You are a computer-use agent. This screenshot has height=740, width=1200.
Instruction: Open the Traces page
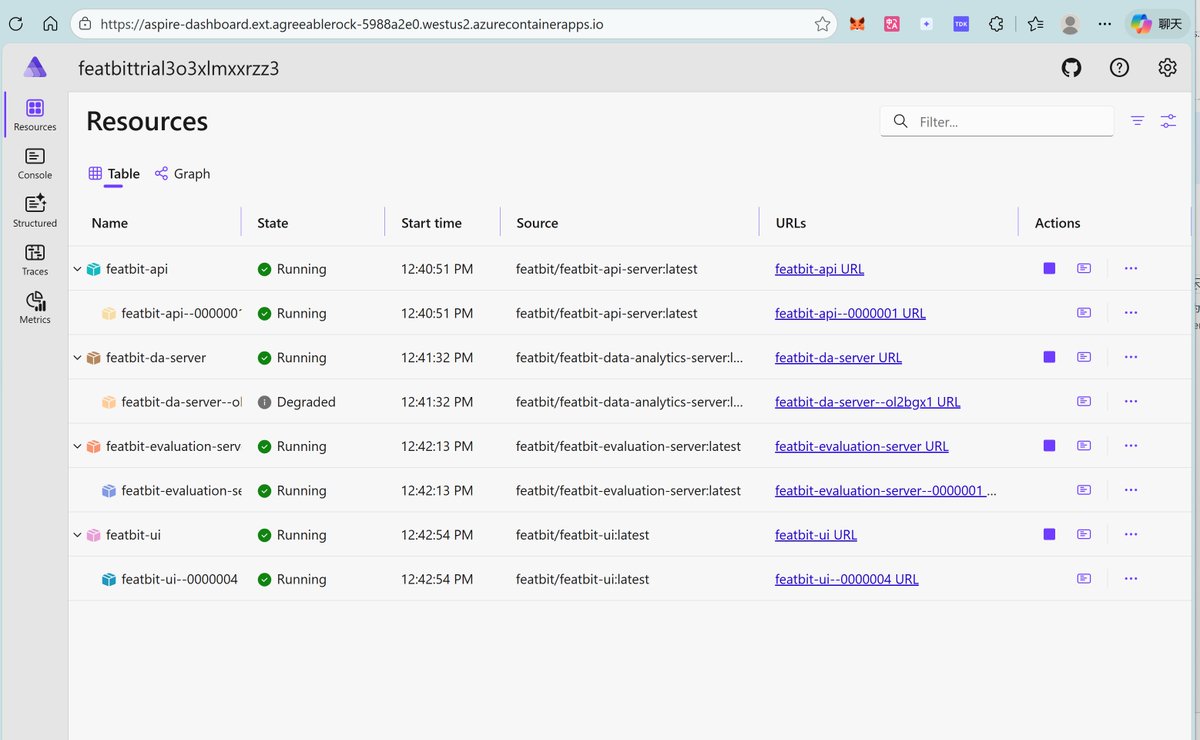35,260
